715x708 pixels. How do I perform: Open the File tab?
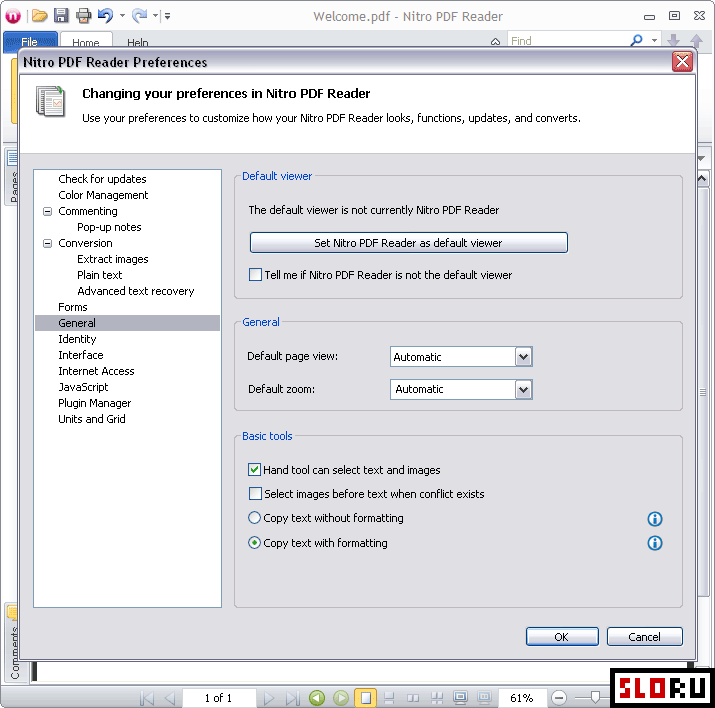tap(30, 41)
